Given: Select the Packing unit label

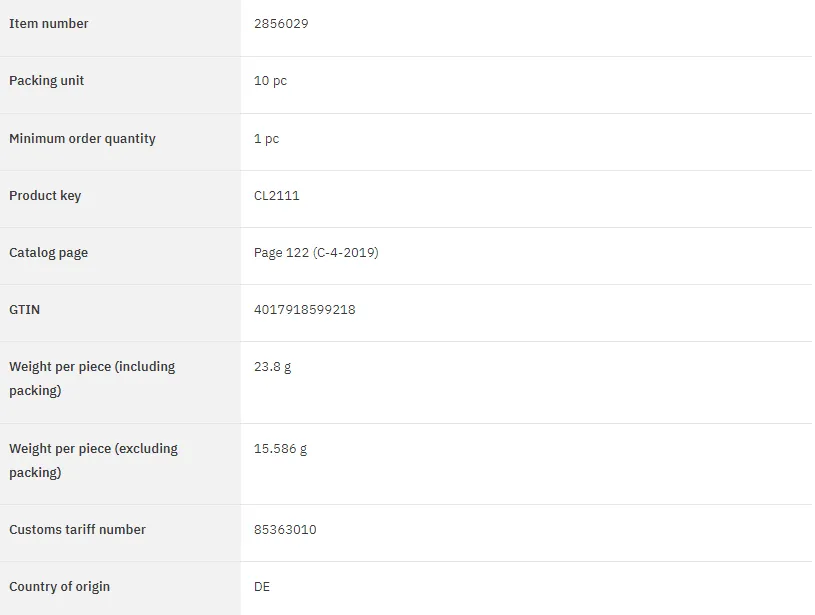Looking at the screenshot, I should (x=46, y=81).
